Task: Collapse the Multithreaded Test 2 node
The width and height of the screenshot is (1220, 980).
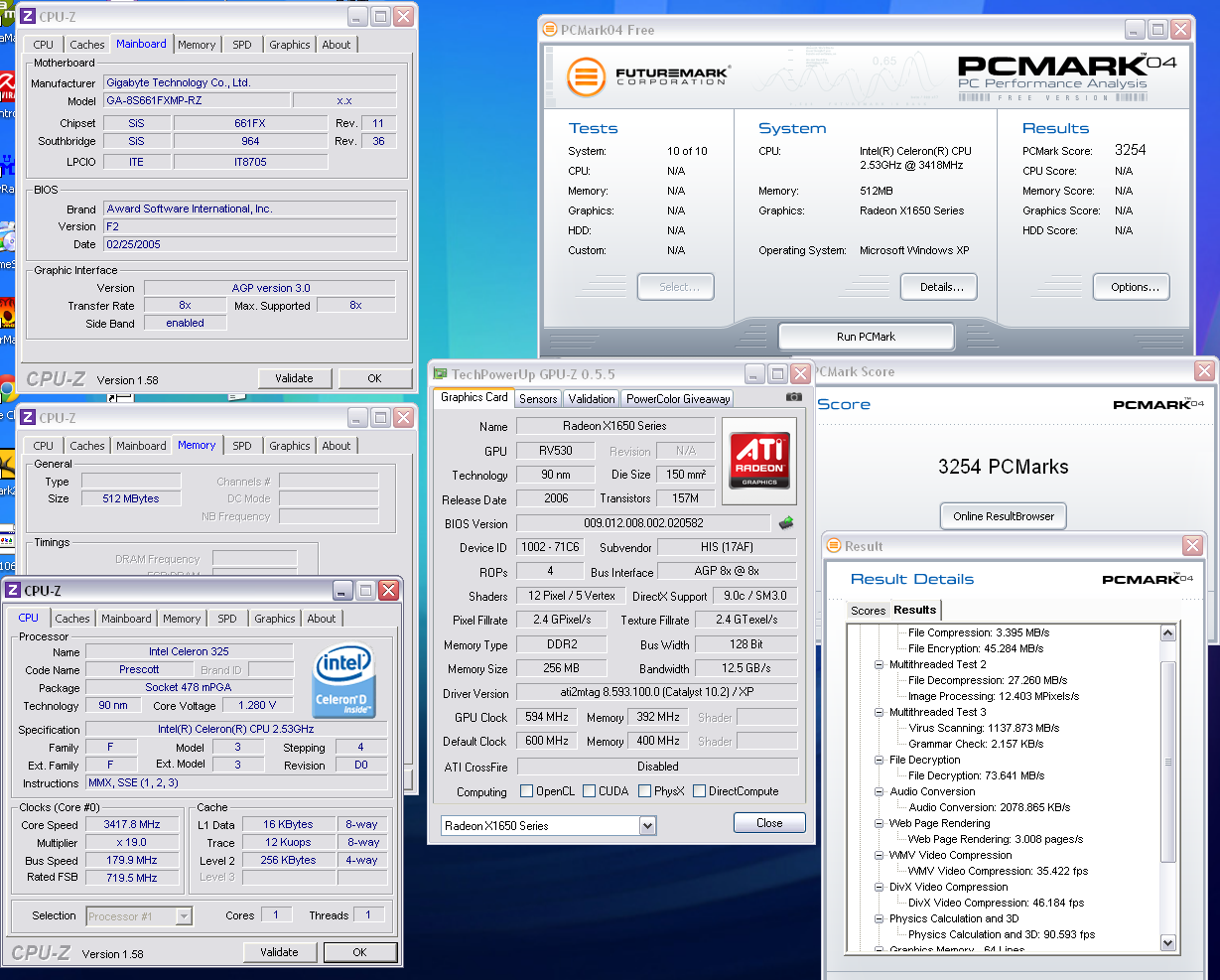Action: click(x=879, y=664)
